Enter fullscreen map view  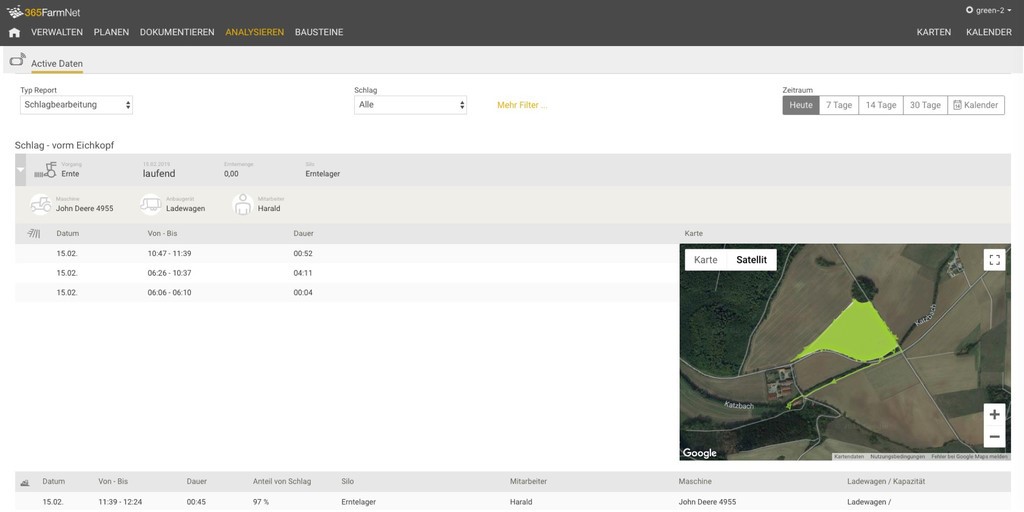point(994,260)
